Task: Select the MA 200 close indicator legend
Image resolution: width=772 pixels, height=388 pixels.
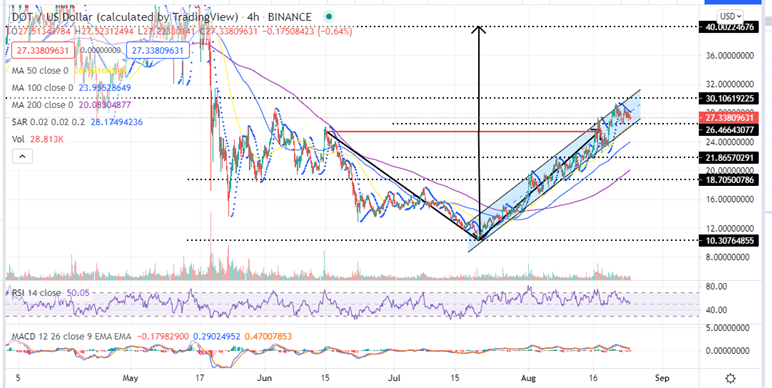Action: (x=42, y=105)
